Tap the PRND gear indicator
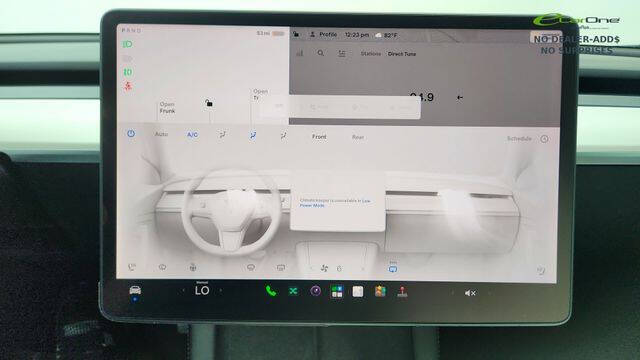The image size is (640, 360). click(131, 30)
